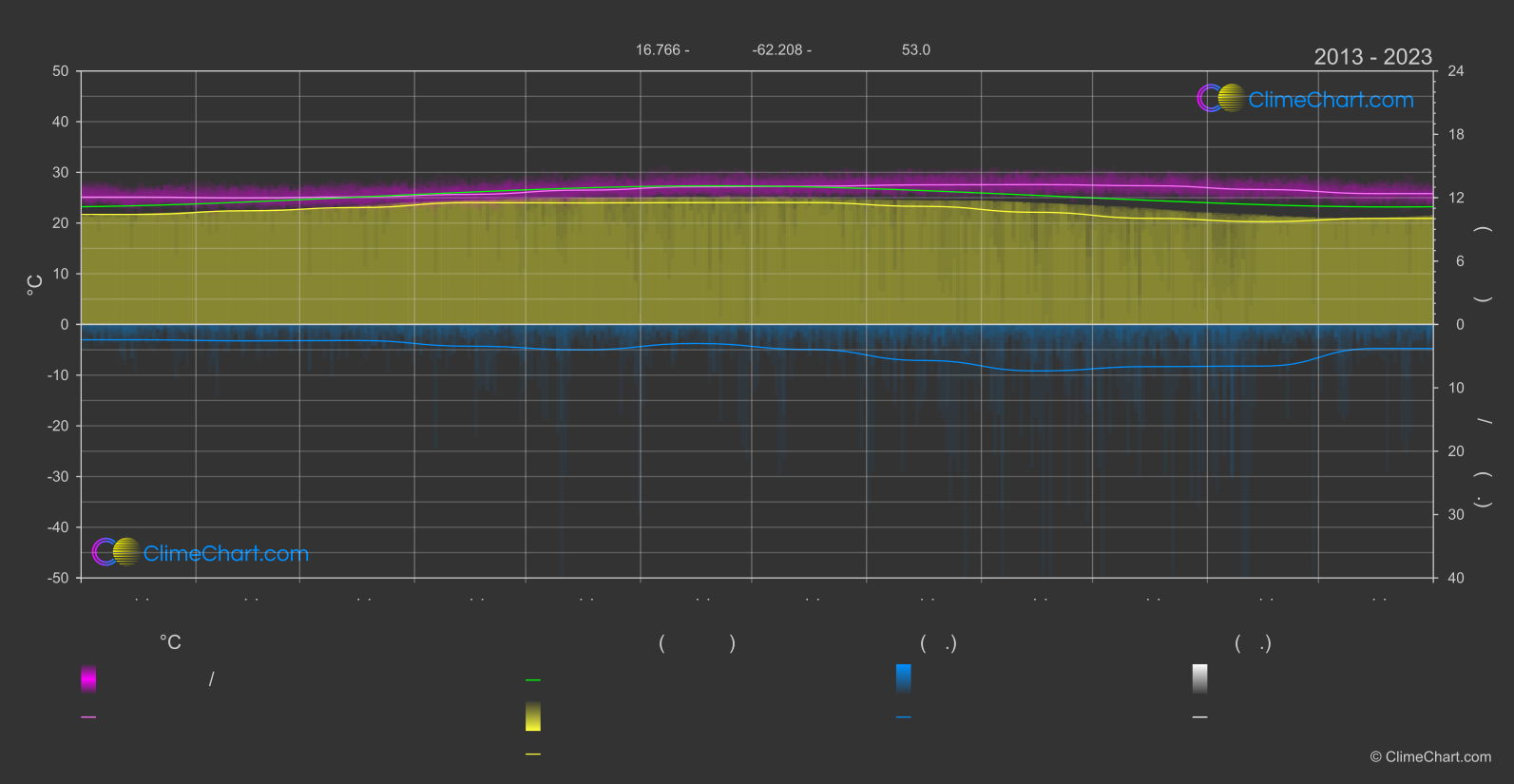1514x784 pixels.
Task: Click the -62.208 longitude value
Action: pyautogui.click(x=777, y=50)
